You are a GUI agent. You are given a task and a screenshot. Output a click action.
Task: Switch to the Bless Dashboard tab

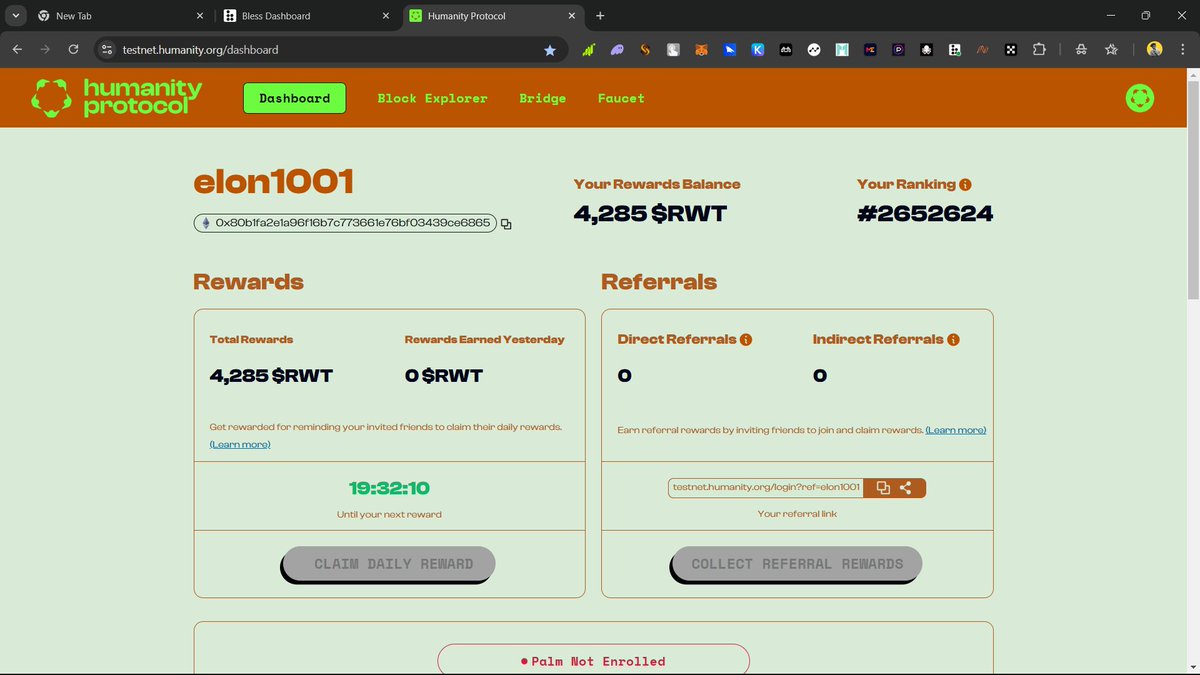(307, 16)
